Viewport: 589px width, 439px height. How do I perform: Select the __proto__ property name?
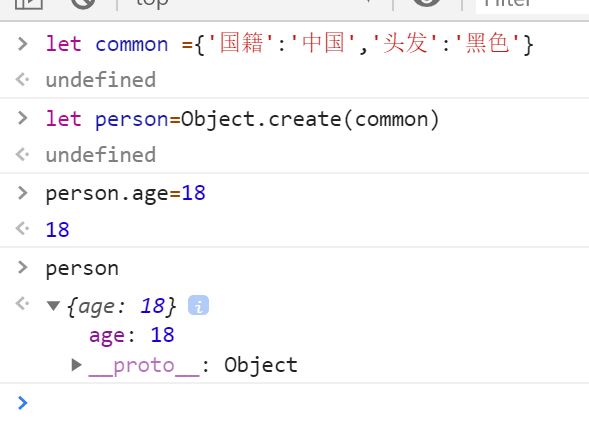click(x=144, y=365)
